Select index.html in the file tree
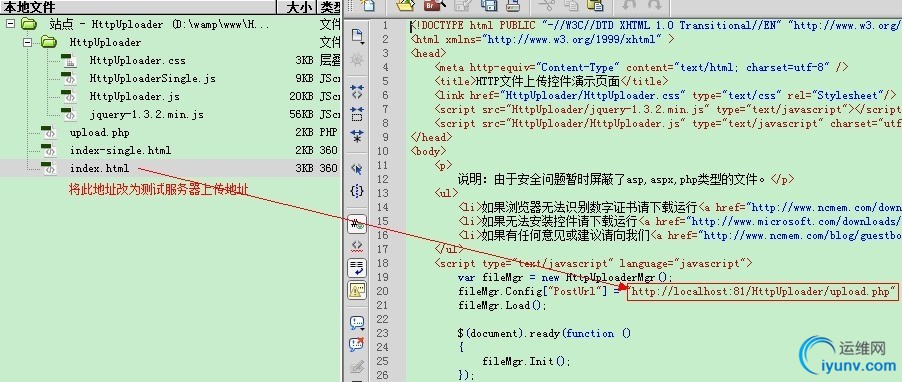Viewport: 902px width, 382px height. (100, 169)
